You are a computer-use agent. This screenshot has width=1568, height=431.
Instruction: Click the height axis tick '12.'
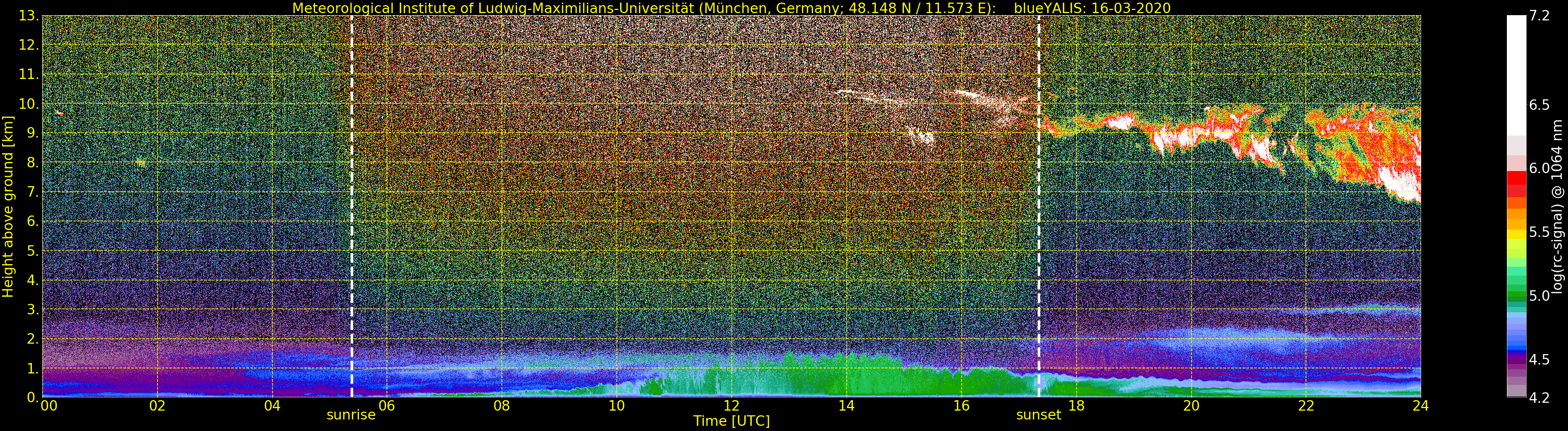[x=29, y=45]
